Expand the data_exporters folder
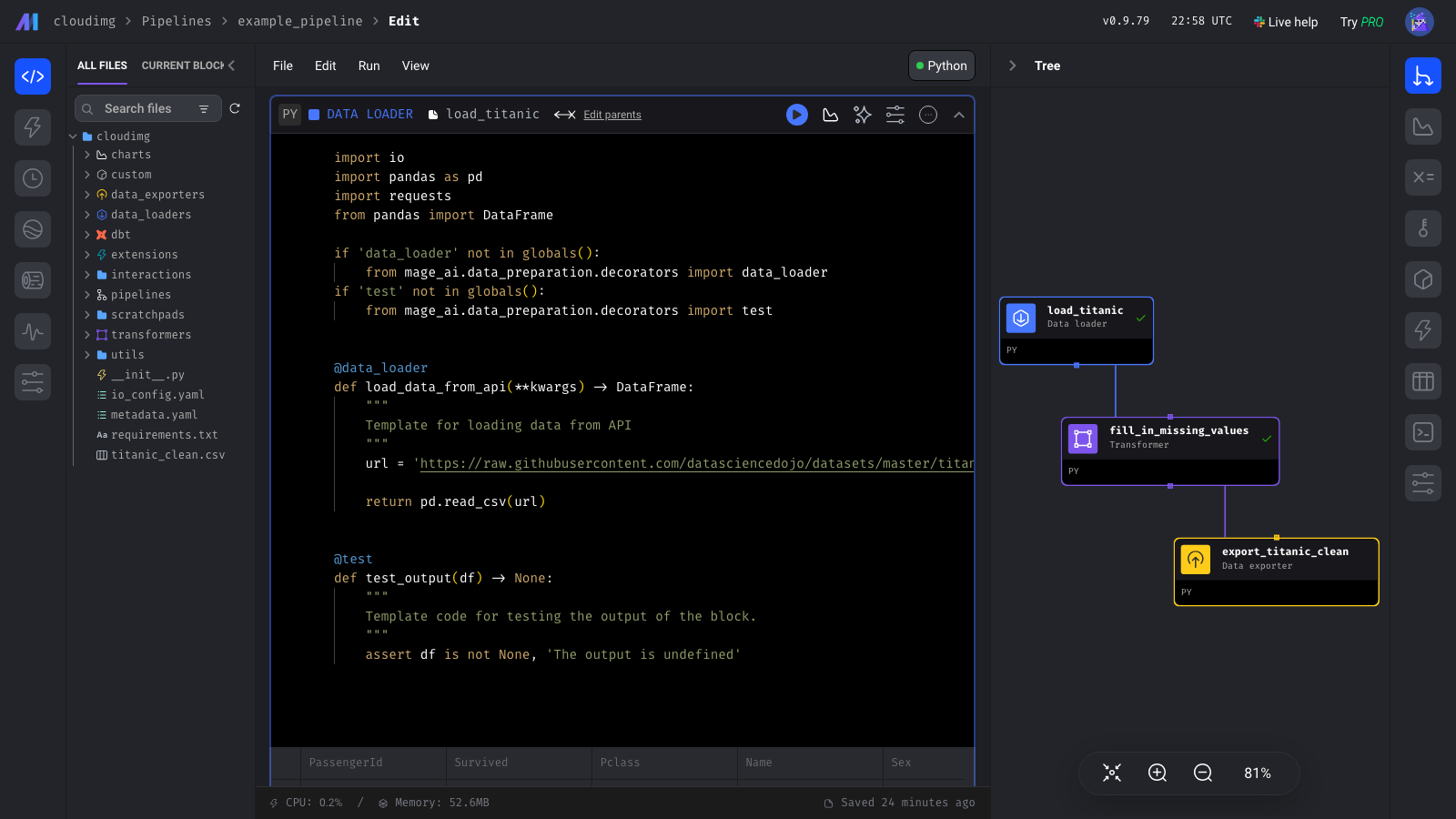Viewport: 1456px width, 819px height. click(x=87, y=195)
